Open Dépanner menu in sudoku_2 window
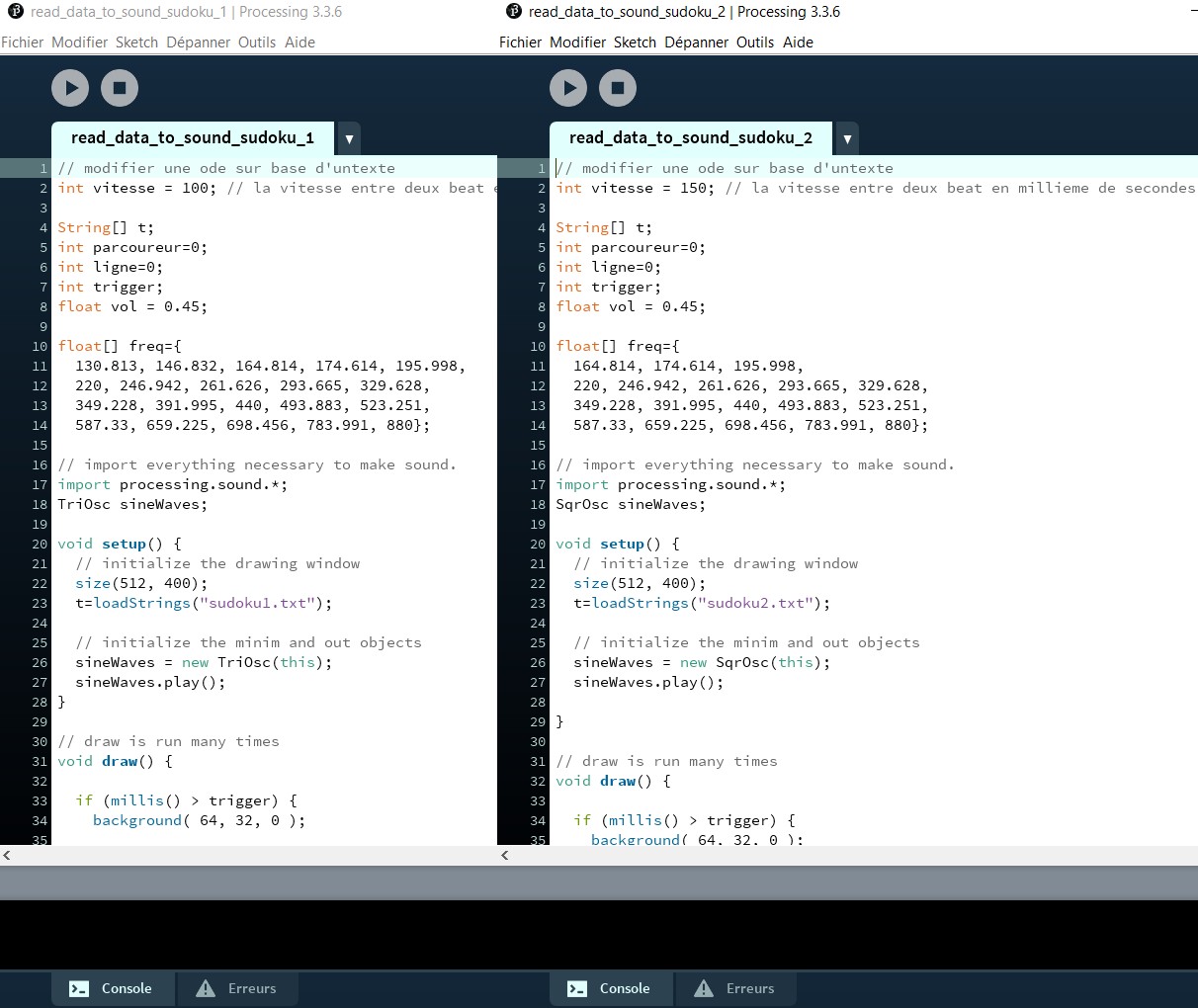The width and height of the screenshot is (1198, 1008). [696, 42]
